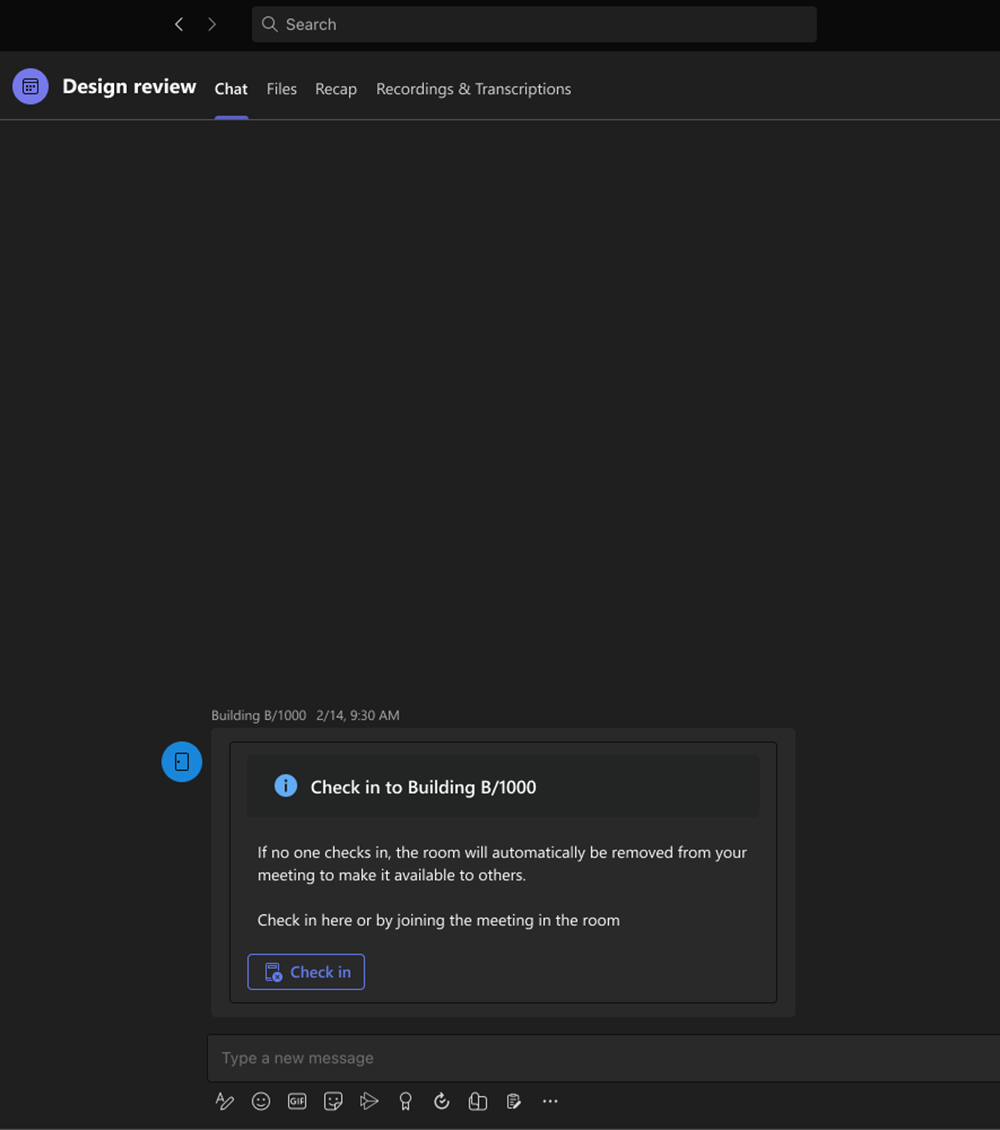Viewport: 1000px width, 1130px height.
Task: Click the Check in button
Action: [306, 972]
